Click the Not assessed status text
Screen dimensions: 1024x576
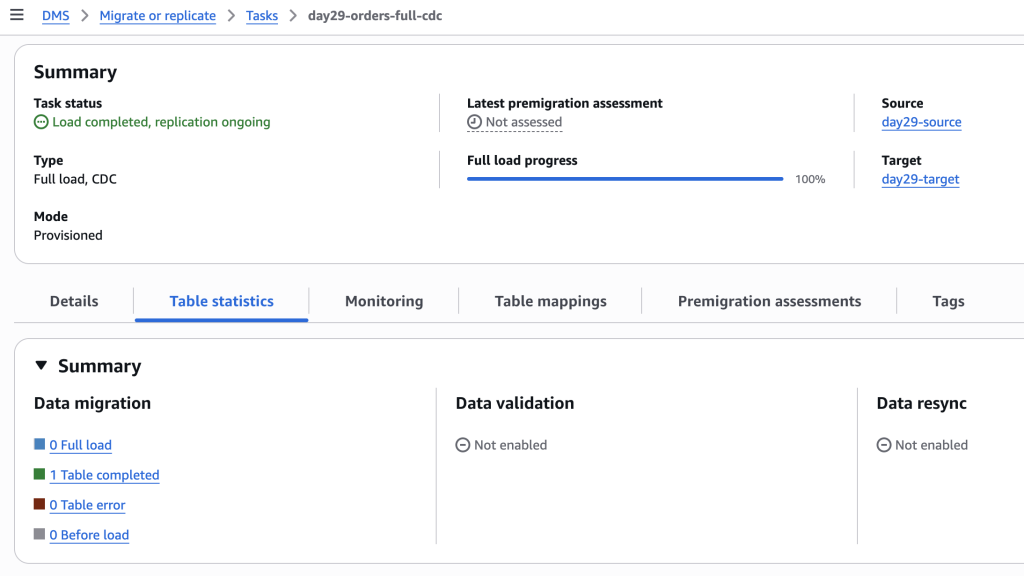pos(524,122)
